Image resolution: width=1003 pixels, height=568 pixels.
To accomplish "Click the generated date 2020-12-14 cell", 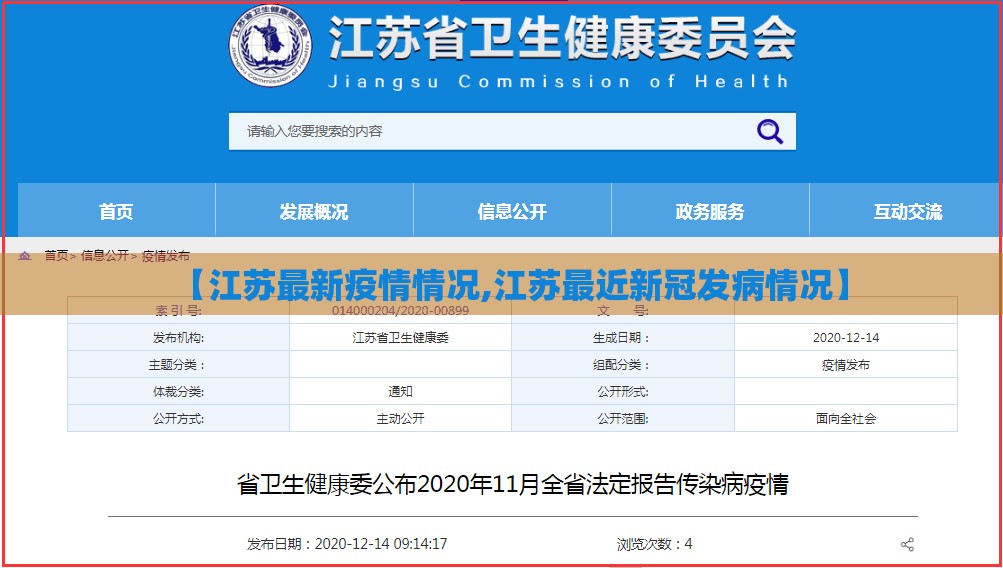I will tap(846, 338).
